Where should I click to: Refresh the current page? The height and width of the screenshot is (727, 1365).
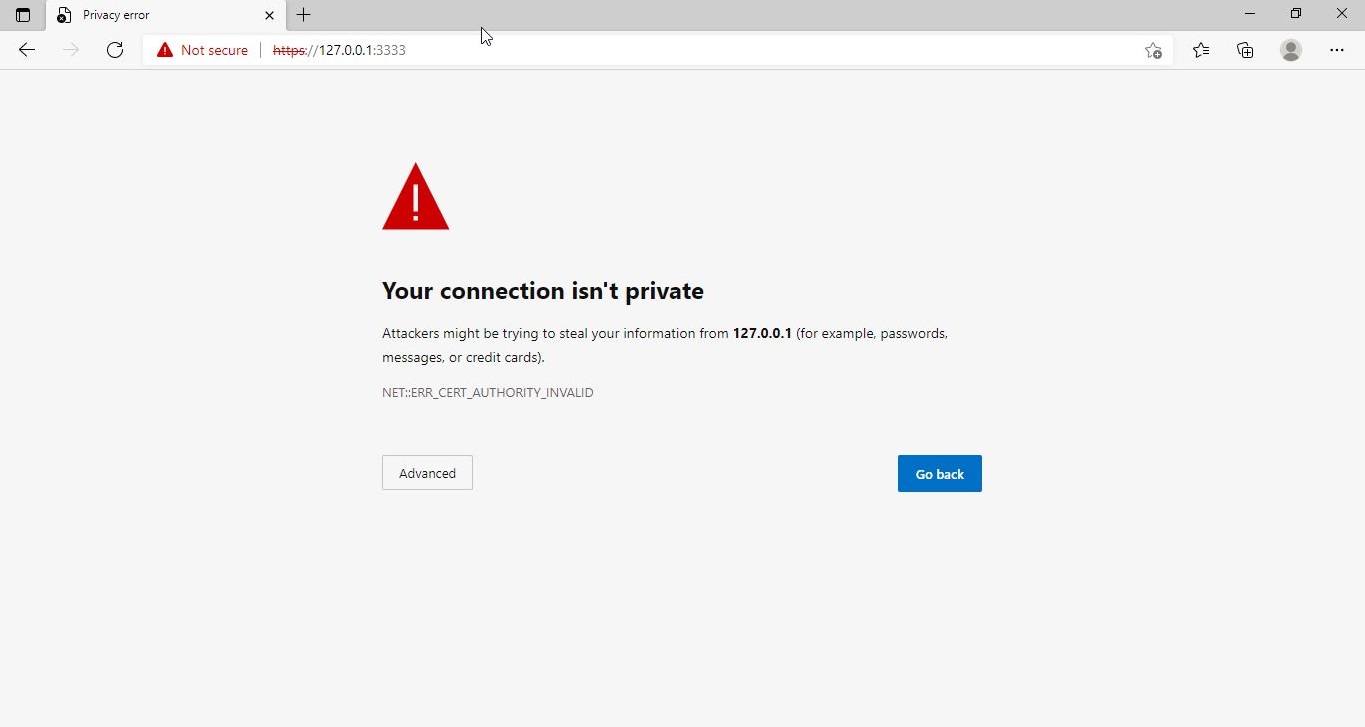click(x=115, y=50)
